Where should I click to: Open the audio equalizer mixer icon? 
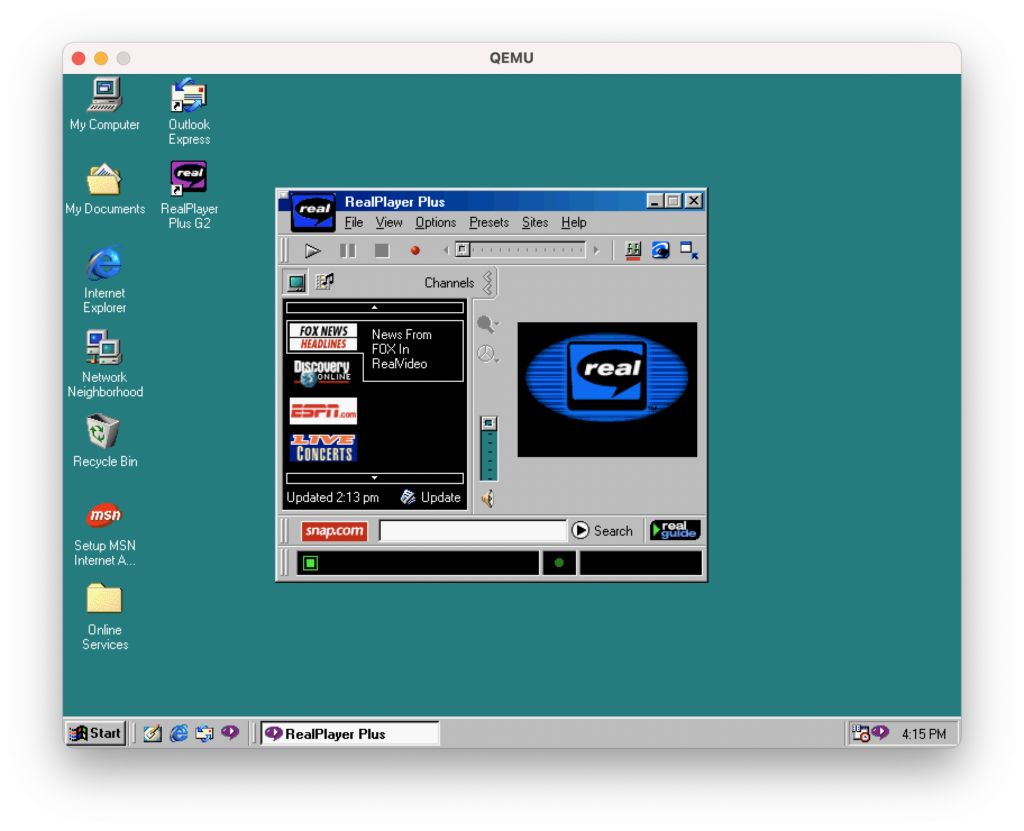tap(633, 250)
